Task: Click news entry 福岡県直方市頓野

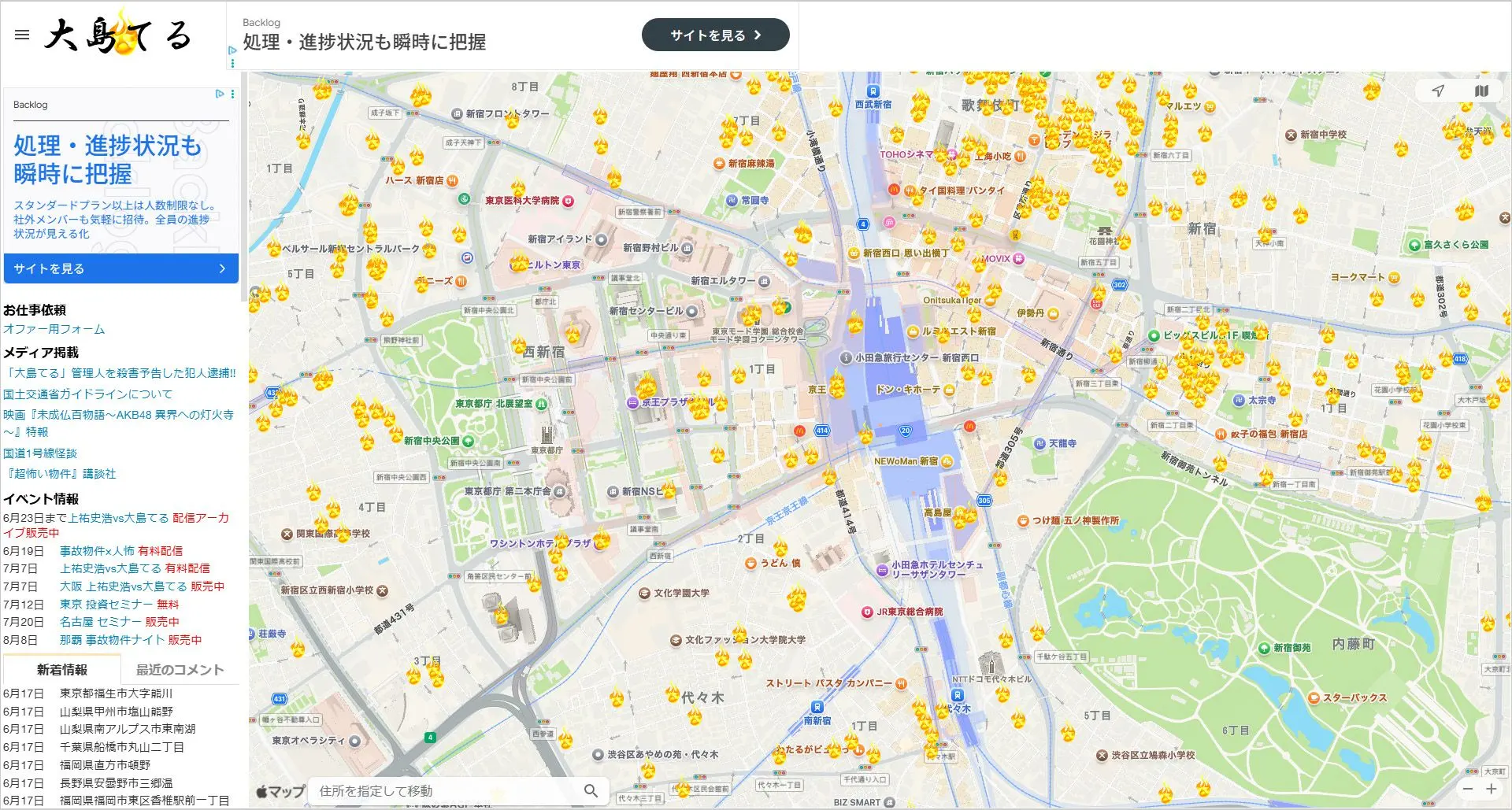Action: (x=105, y=764)
